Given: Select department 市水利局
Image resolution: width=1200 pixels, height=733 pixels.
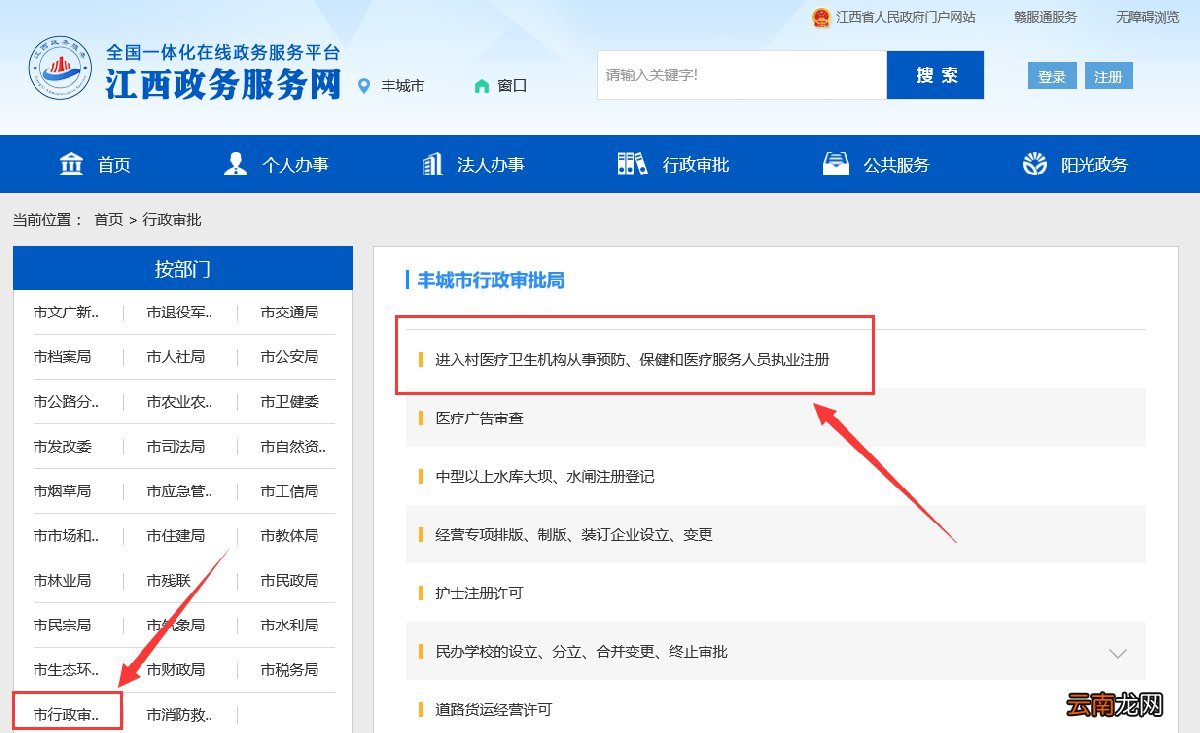Looking at the screenshot, I should click(x=289, y=625).
